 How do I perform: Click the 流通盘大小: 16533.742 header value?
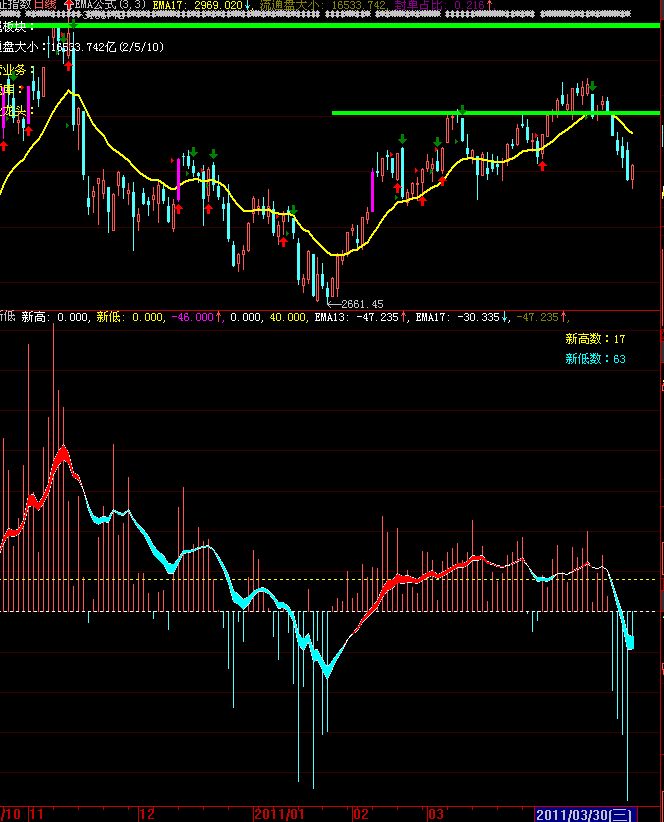click(x=323, y=5)
